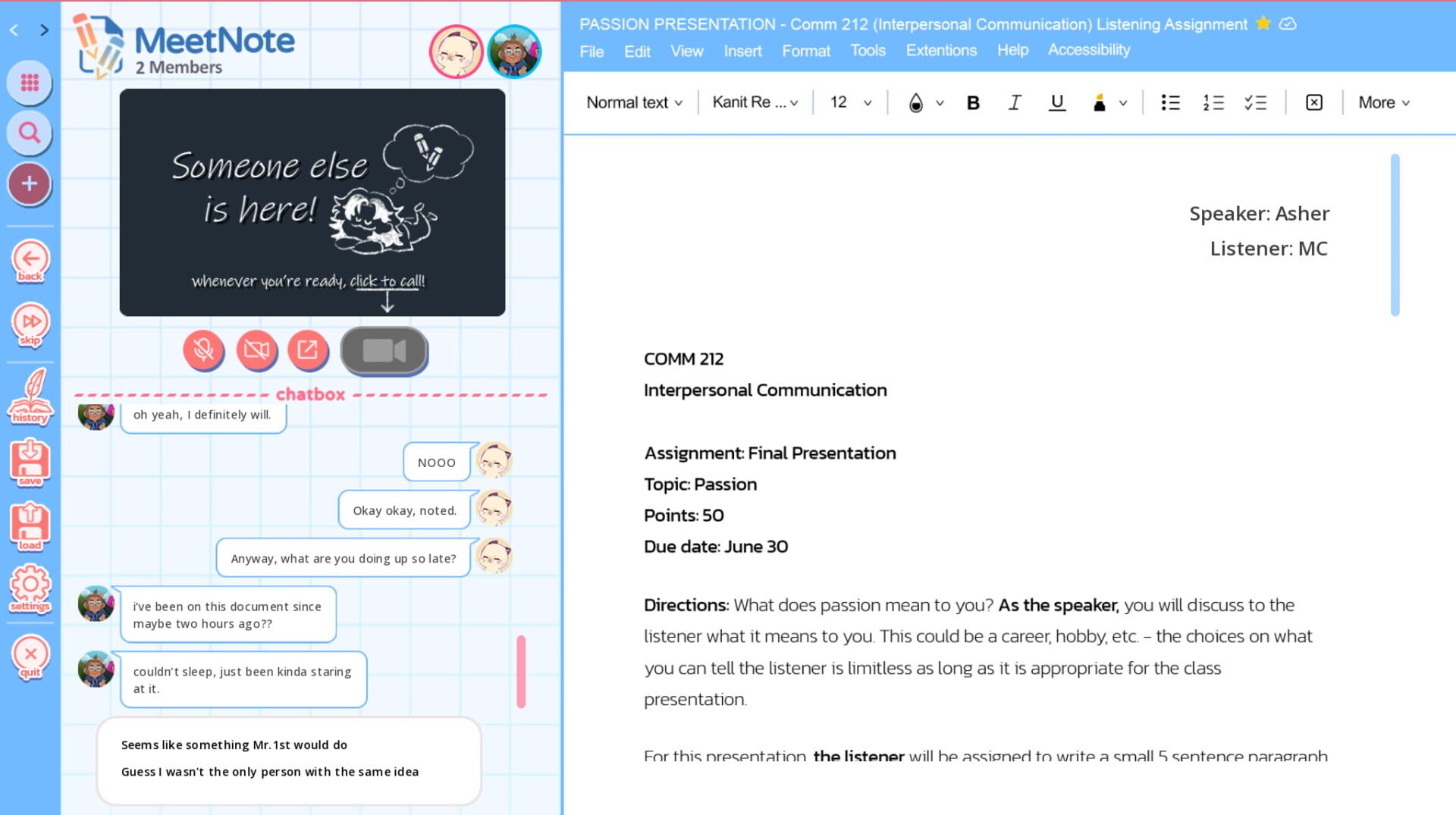Star the Passion Presentation document
This screenshot has height=815, width=1456.
click(1263, 24)
